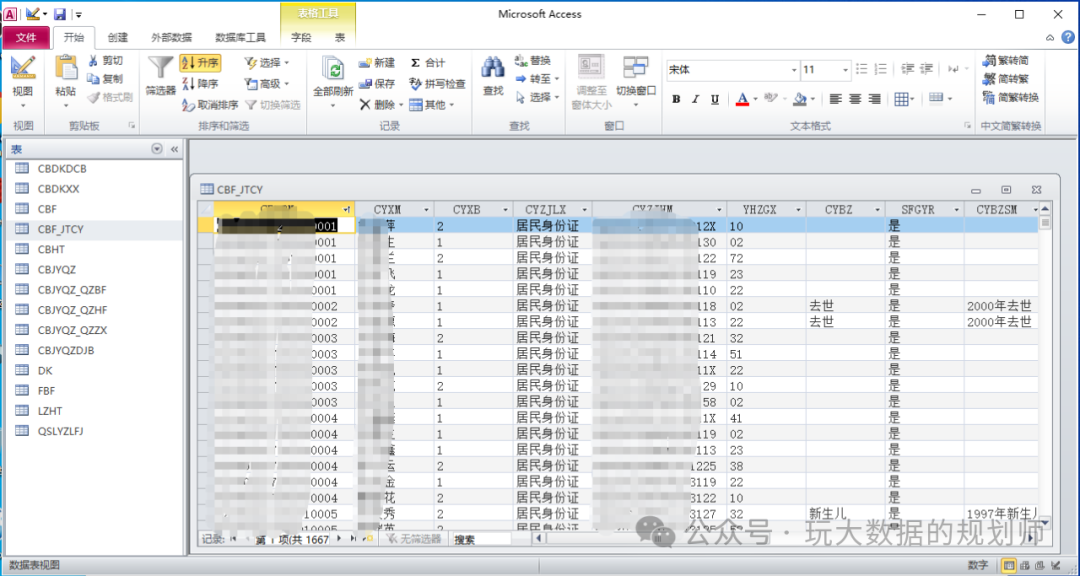Click the datasheet vertical scrollbar down arrow
1080x576 pixels.
1045,524
